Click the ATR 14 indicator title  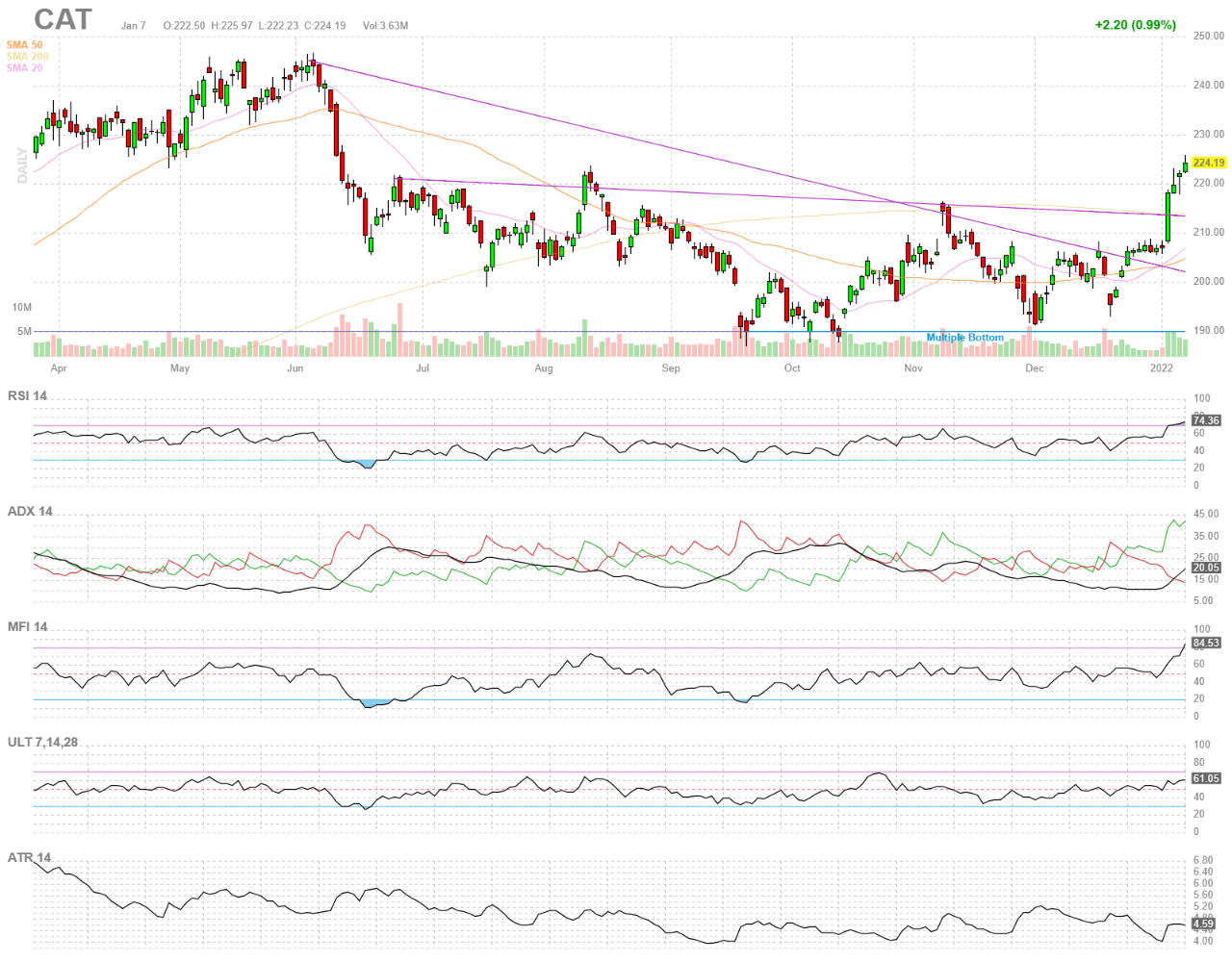point(29,857)
